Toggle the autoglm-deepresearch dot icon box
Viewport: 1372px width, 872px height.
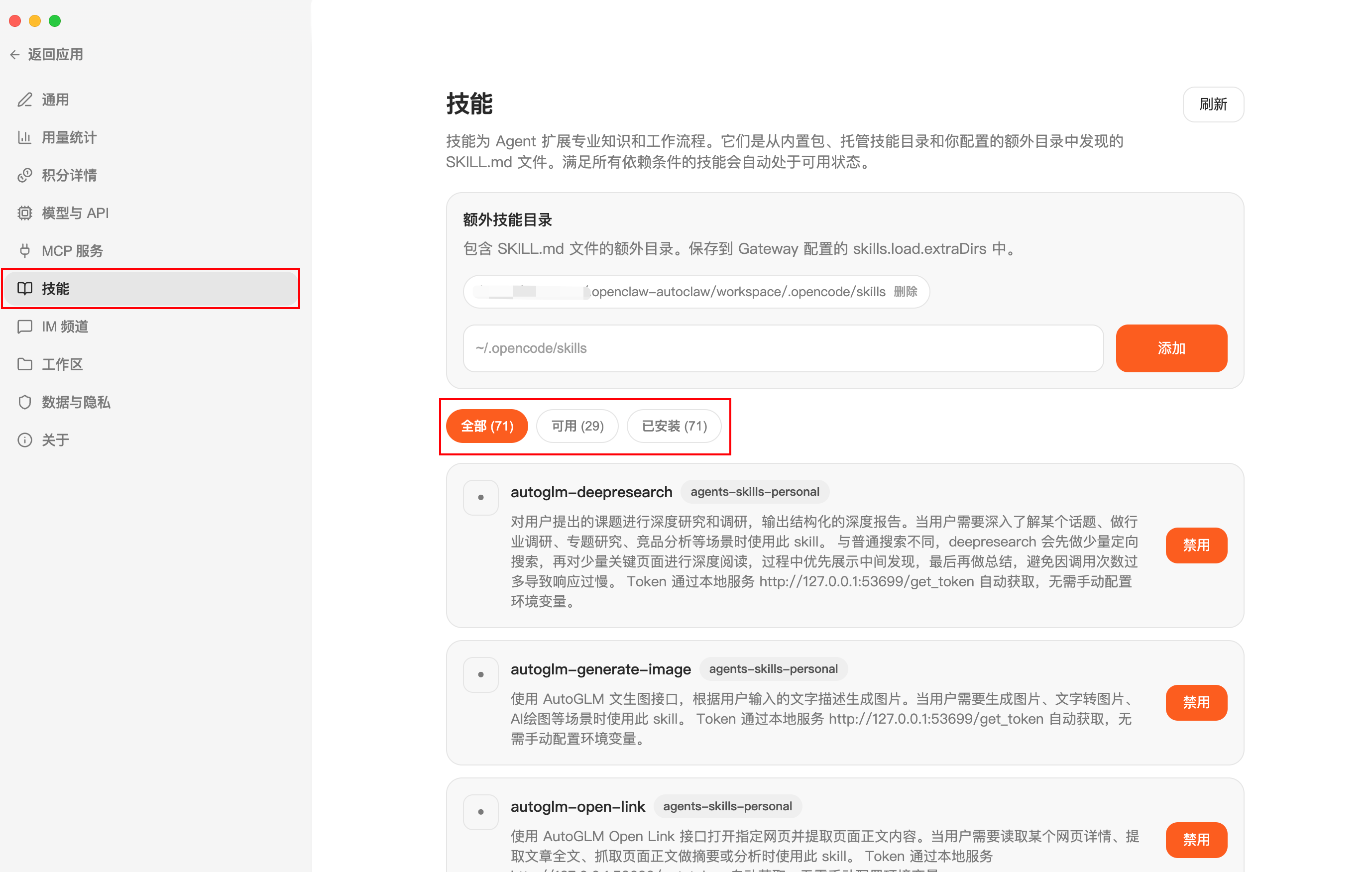click(480, 497)
